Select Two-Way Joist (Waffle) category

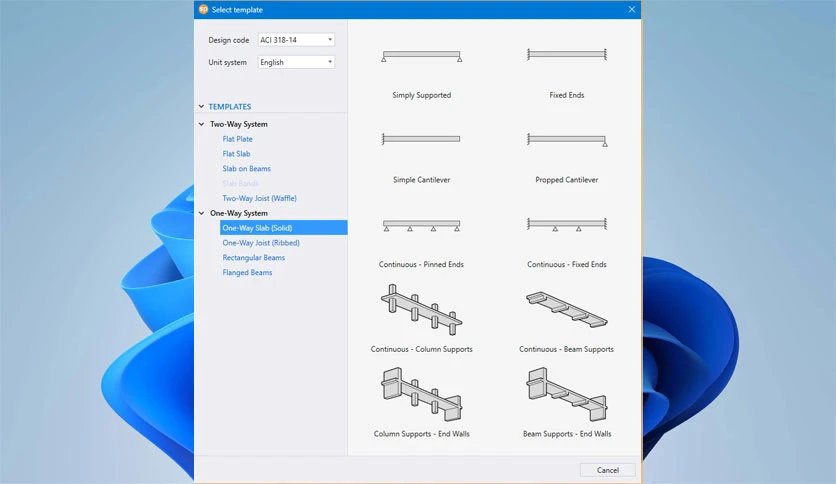[x=259, y=198]
